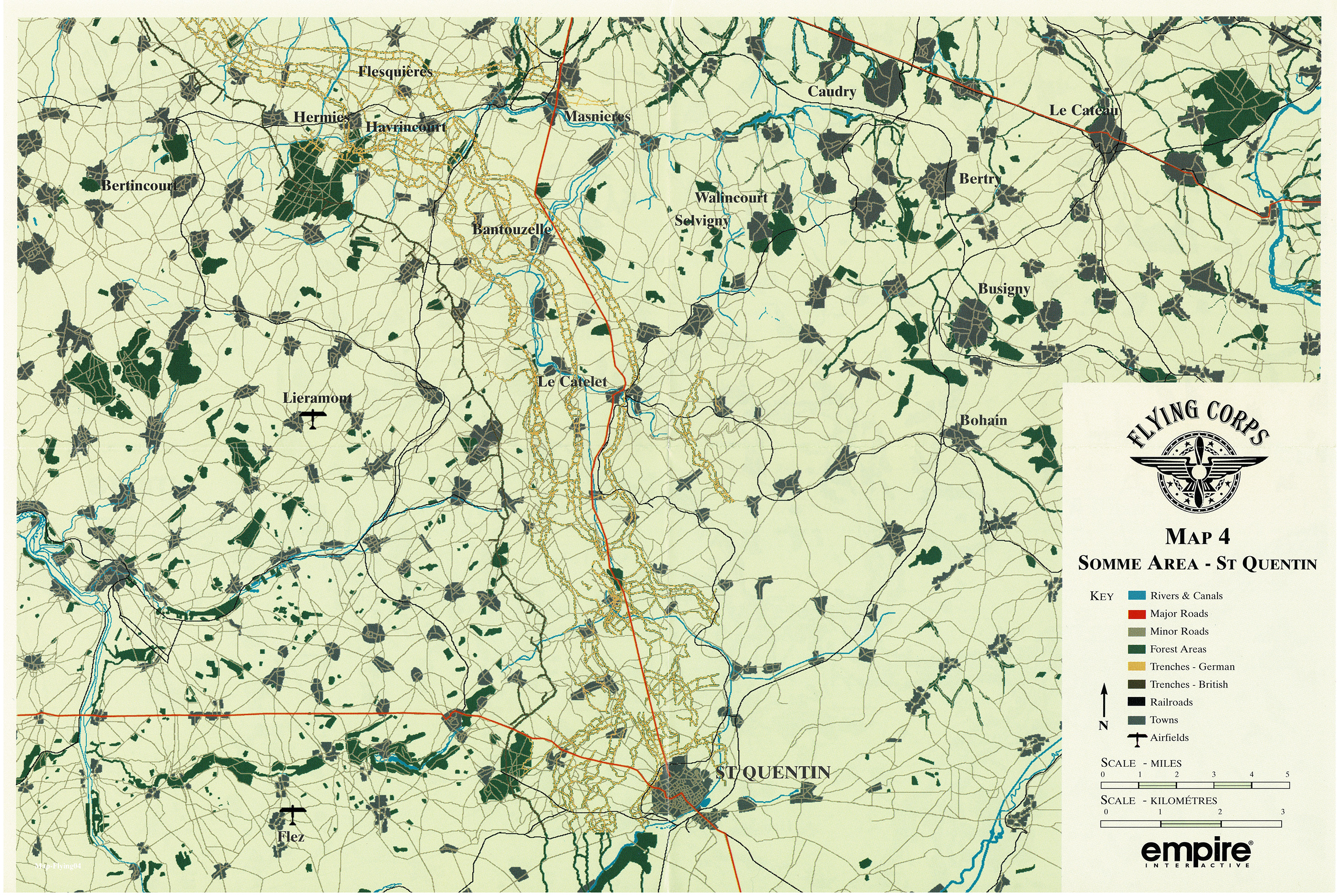Click the Somme Area - St Quentin subtitle
This screenshot has height=896, width=1337.
(1198, 564)
